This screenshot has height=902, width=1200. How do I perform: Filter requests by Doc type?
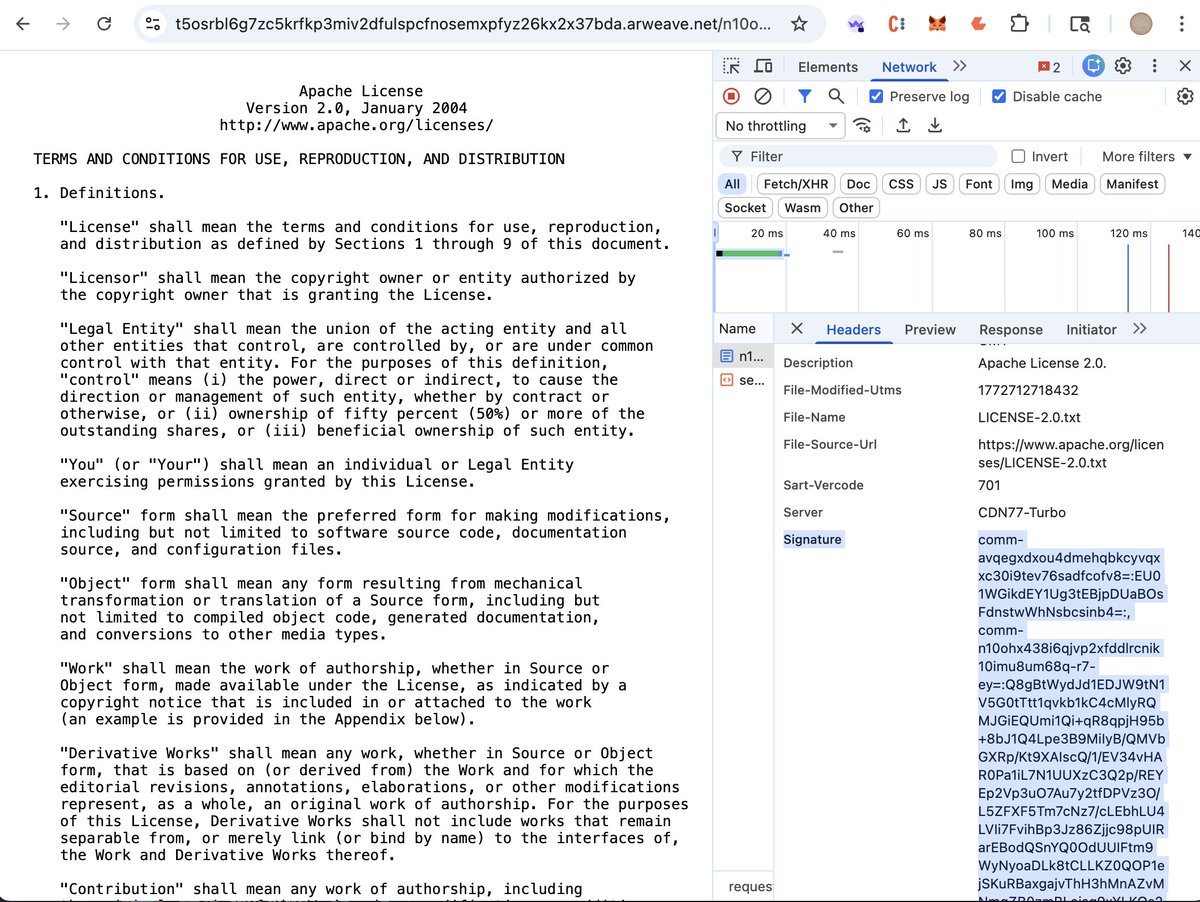858,184
